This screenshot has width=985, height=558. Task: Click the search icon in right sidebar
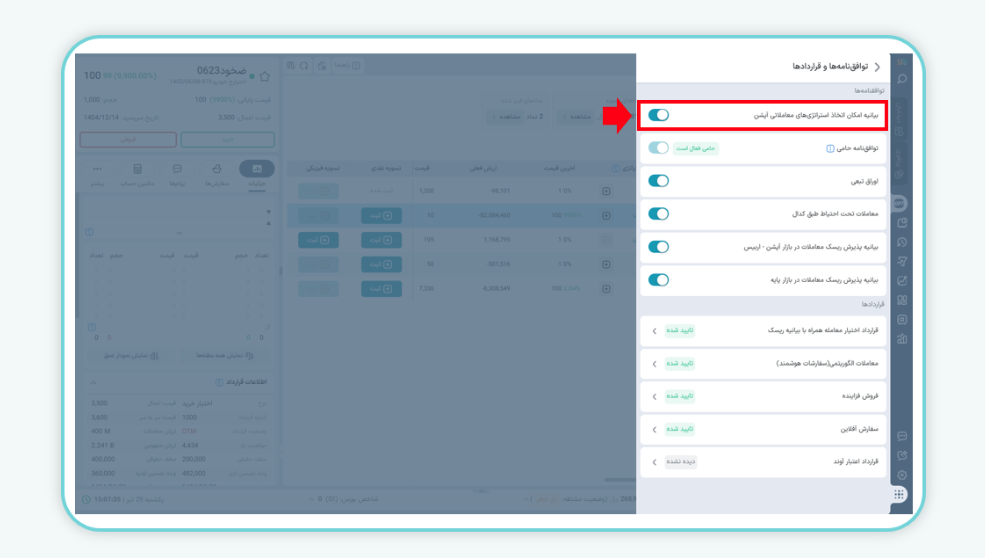pos(901,79)
